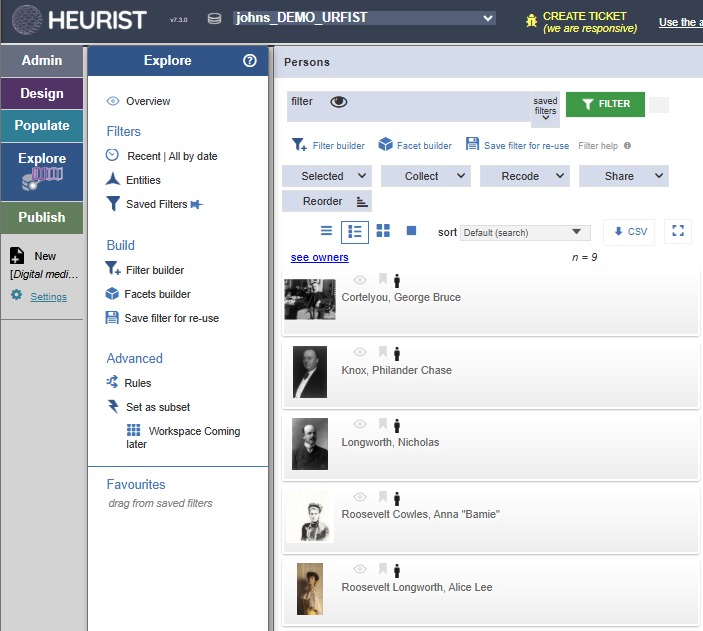Open the database name dropdown
The image size is (703, 631).
(364, 18)
